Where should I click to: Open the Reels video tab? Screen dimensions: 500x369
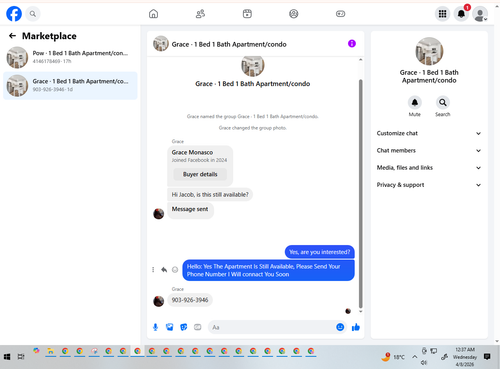tap(247, 14)
